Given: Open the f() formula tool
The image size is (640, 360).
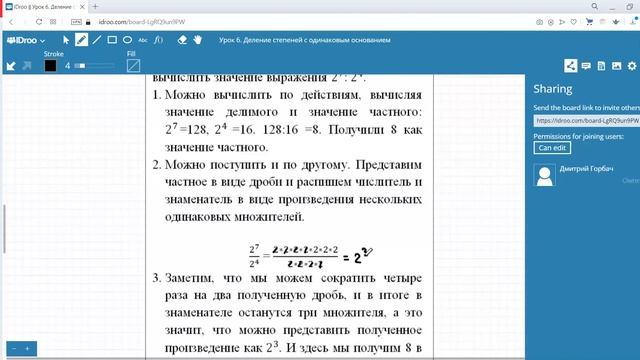Looking at the screenshot, I should tap(158, 40).
